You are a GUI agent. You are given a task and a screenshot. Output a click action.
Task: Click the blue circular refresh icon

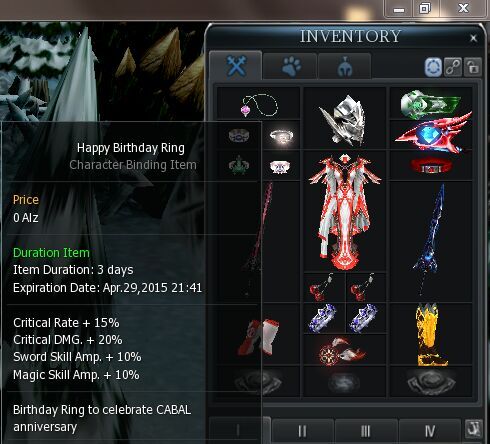433,67
